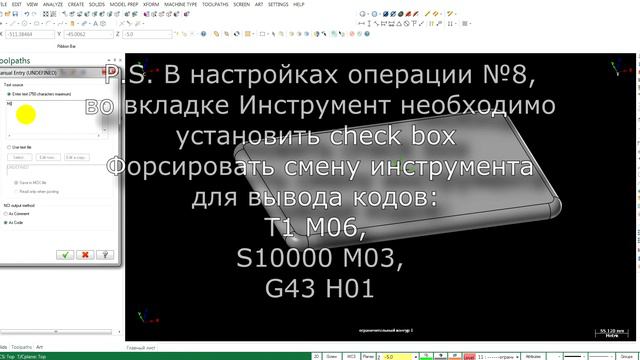Open the EDIT menu
Screen dimensions: 640x360
17,4
